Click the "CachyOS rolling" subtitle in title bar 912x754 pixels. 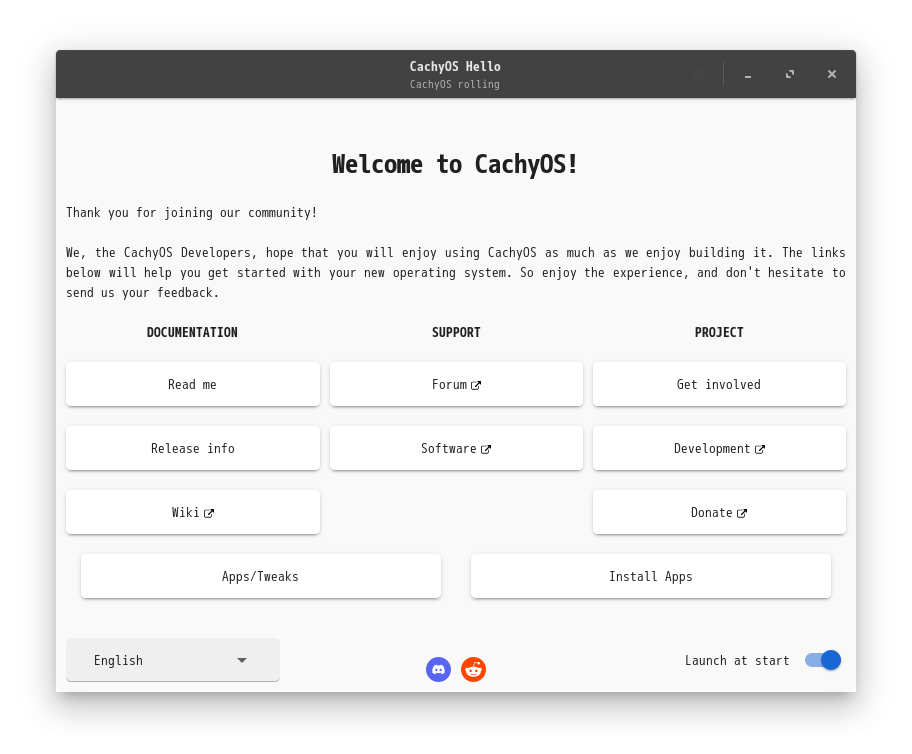pyautogui.click(x=454, y=84)
